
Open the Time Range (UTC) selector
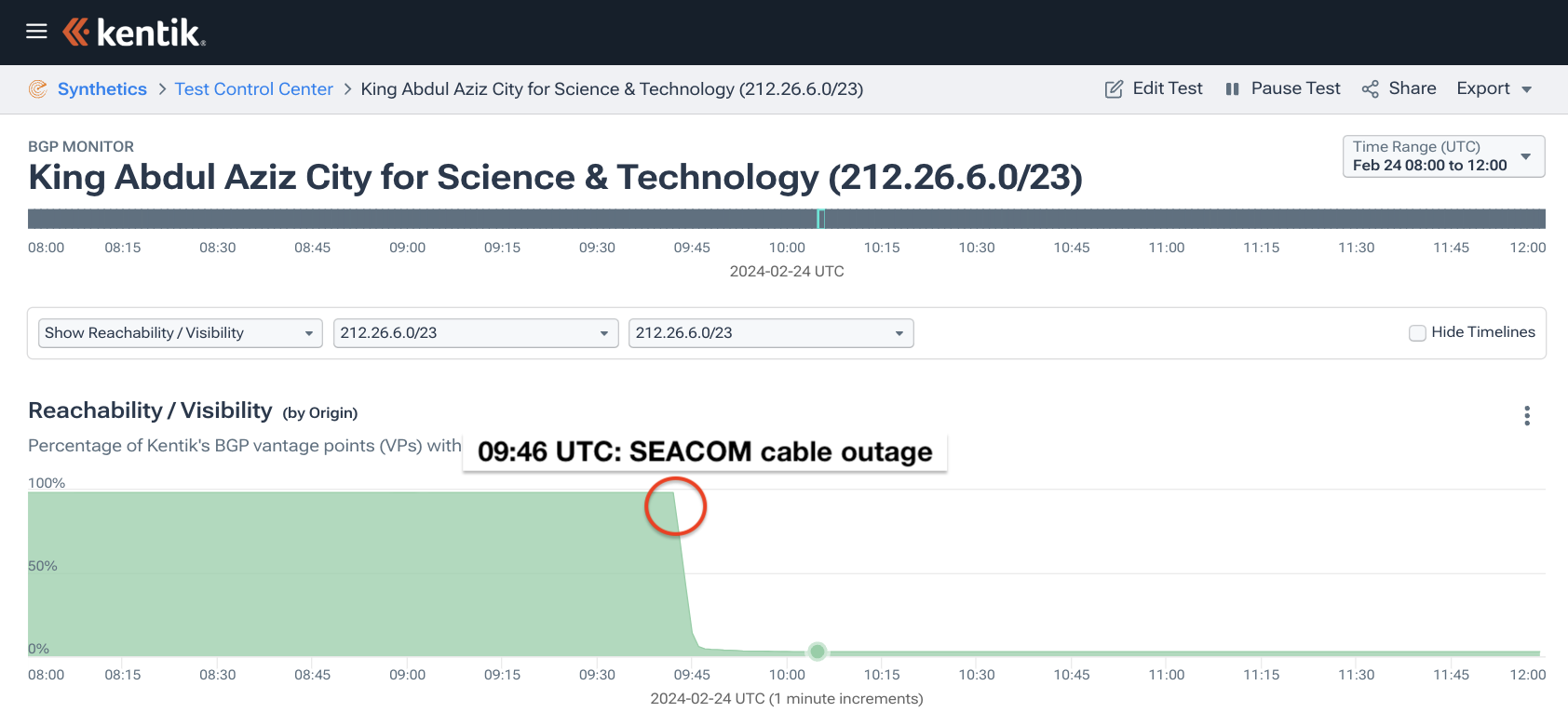click(x=1443, y=156)
